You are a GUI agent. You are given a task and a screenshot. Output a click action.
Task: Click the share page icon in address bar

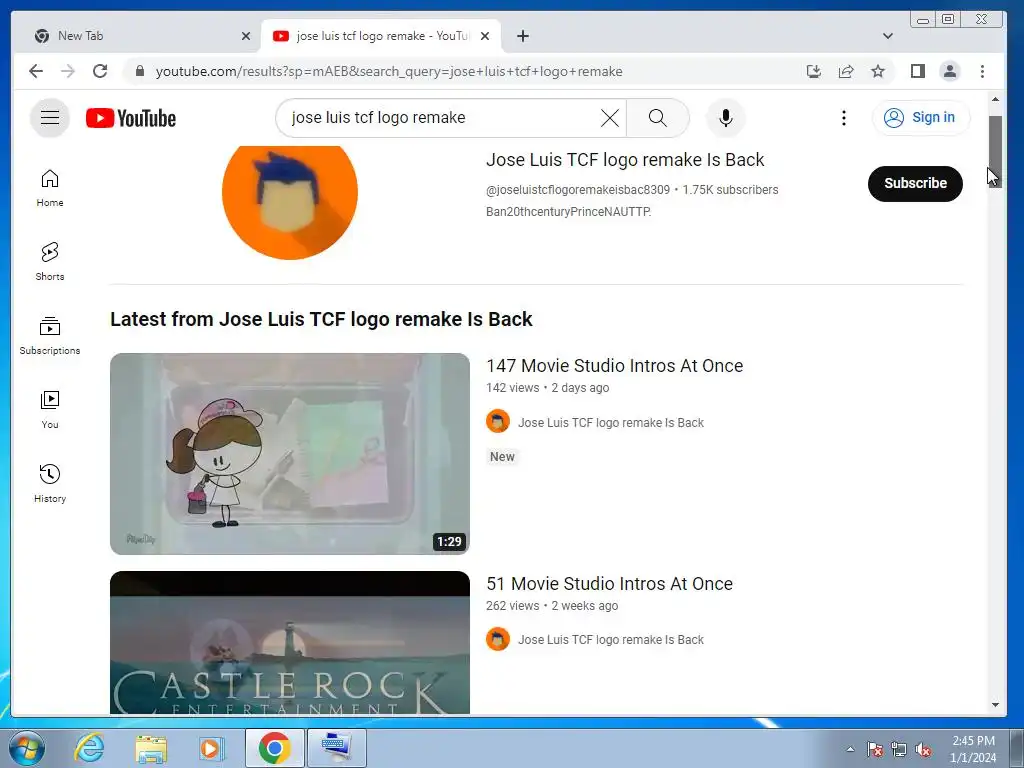(x=846, y=71)
